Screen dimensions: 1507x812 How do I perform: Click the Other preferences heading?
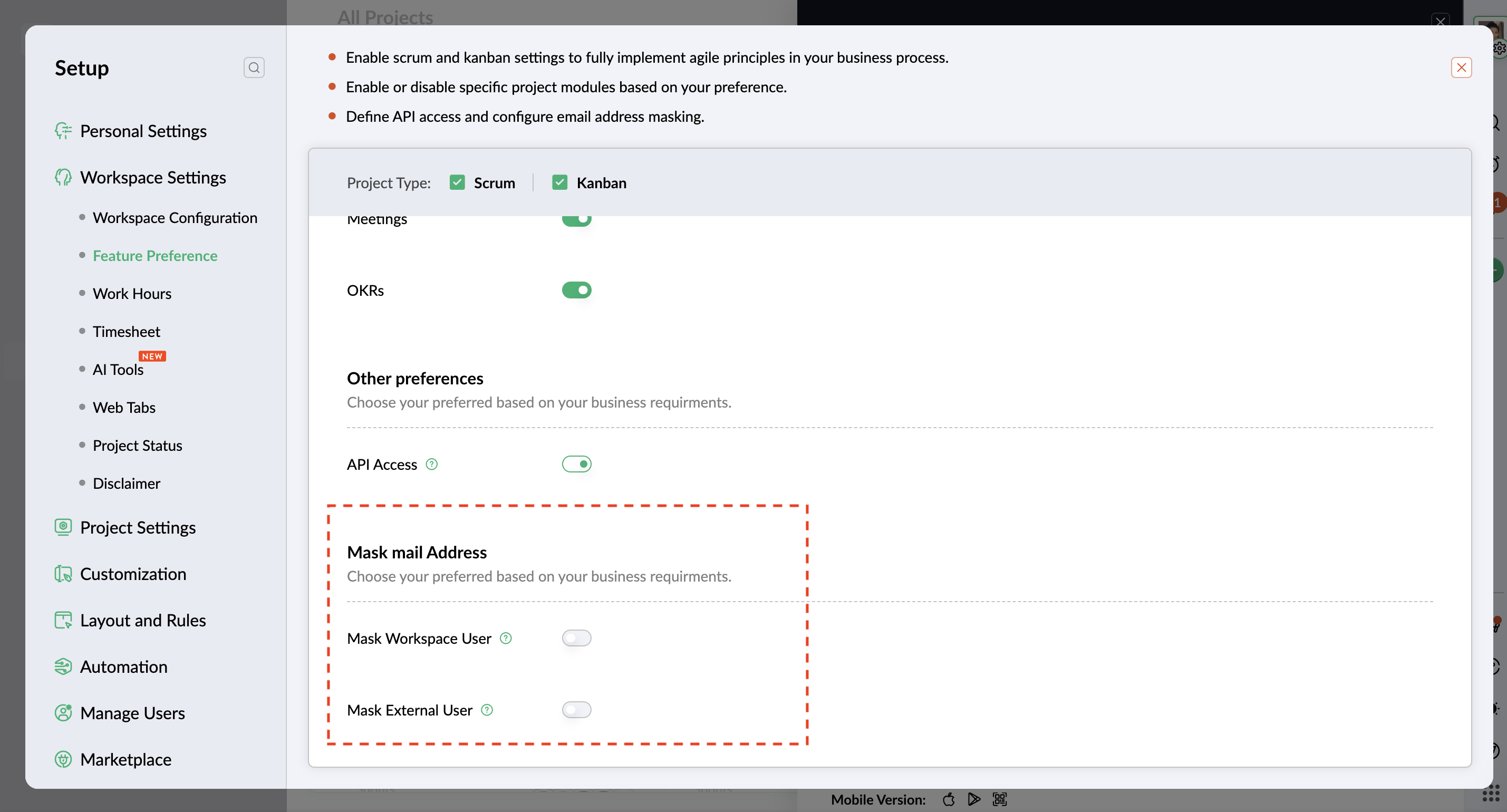tap(416, 378)
